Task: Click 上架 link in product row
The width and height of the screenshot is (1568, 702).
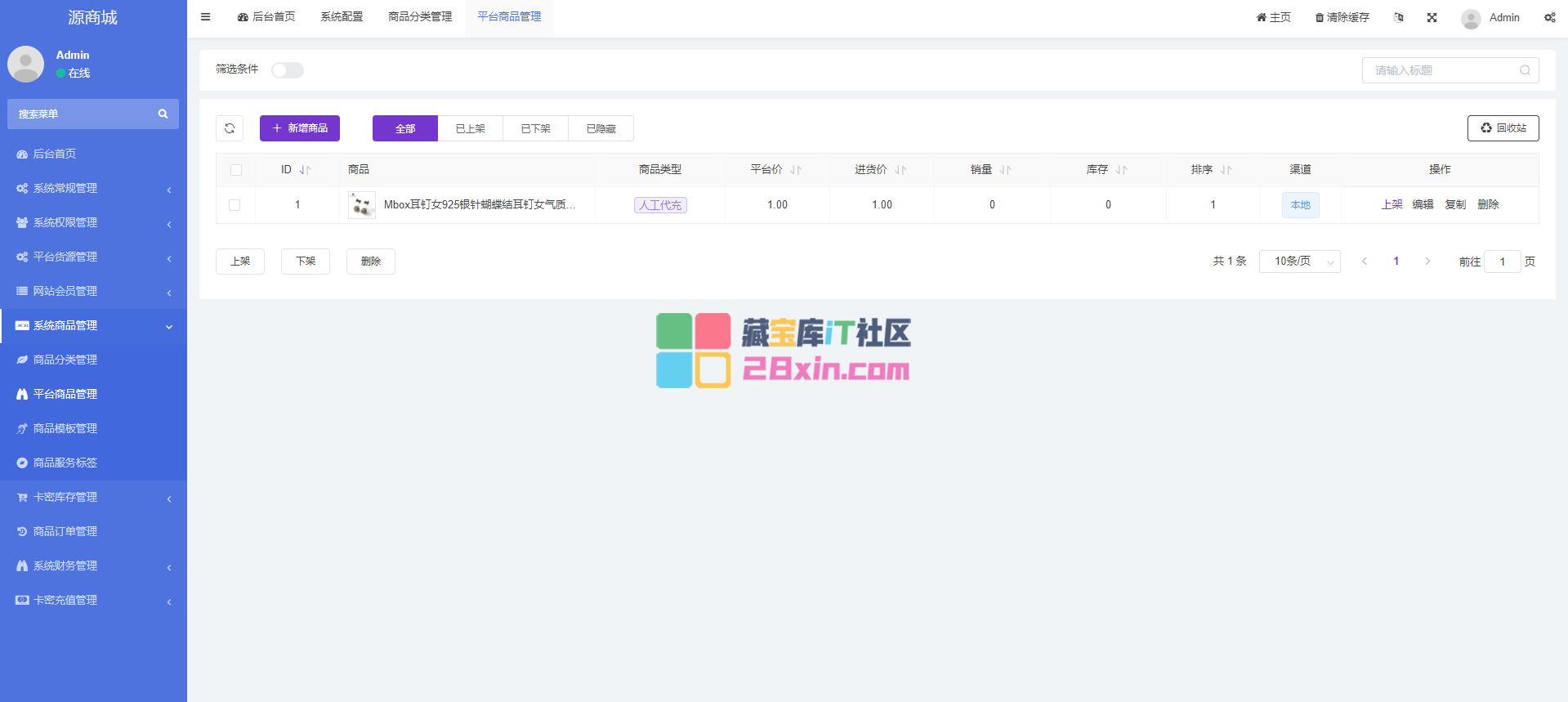Action: [1392, 205]
